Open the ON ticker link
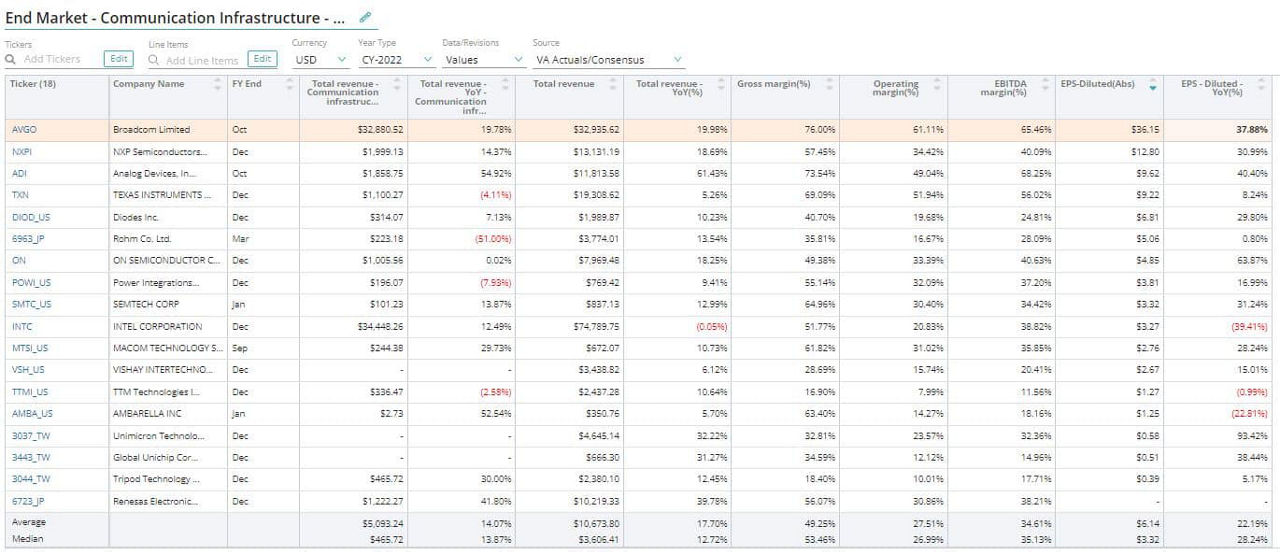This screenshot has width=1280, height=552. point(17,261)
